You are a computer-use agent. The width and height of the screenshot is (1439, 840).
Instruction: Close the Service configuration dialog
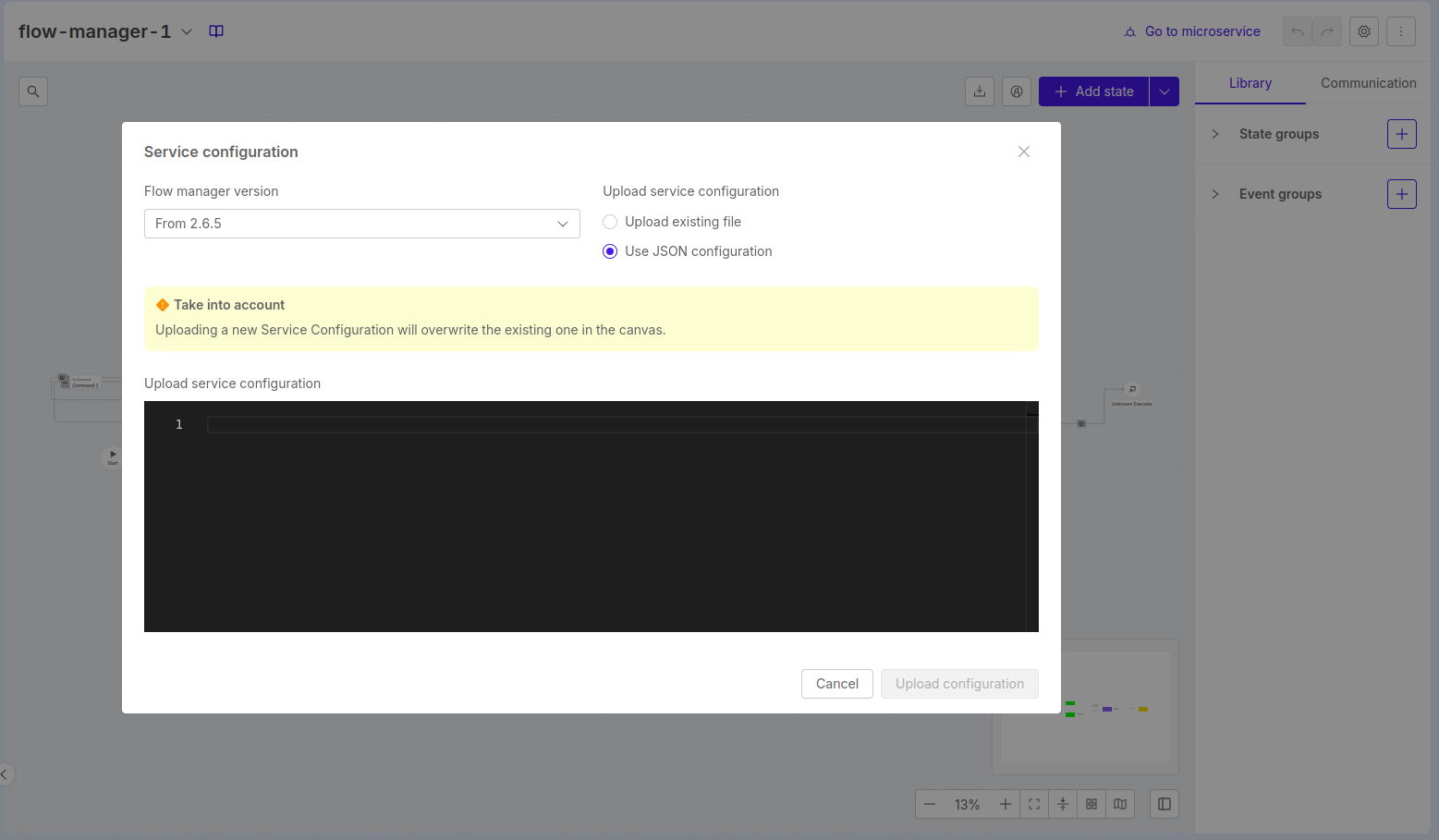pos(1023,152)
